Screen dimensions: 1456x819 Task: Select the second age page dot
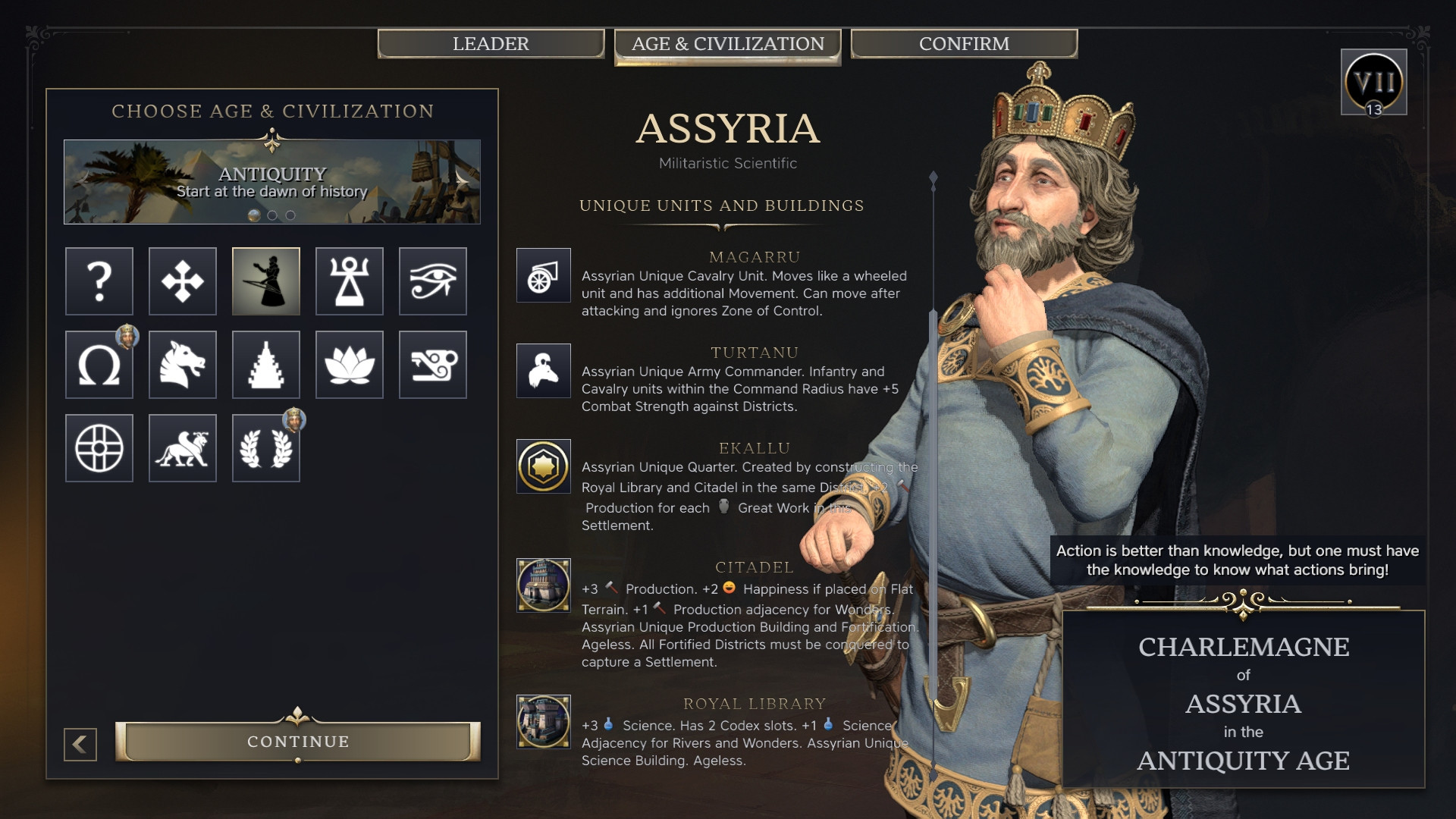(272, 215)
